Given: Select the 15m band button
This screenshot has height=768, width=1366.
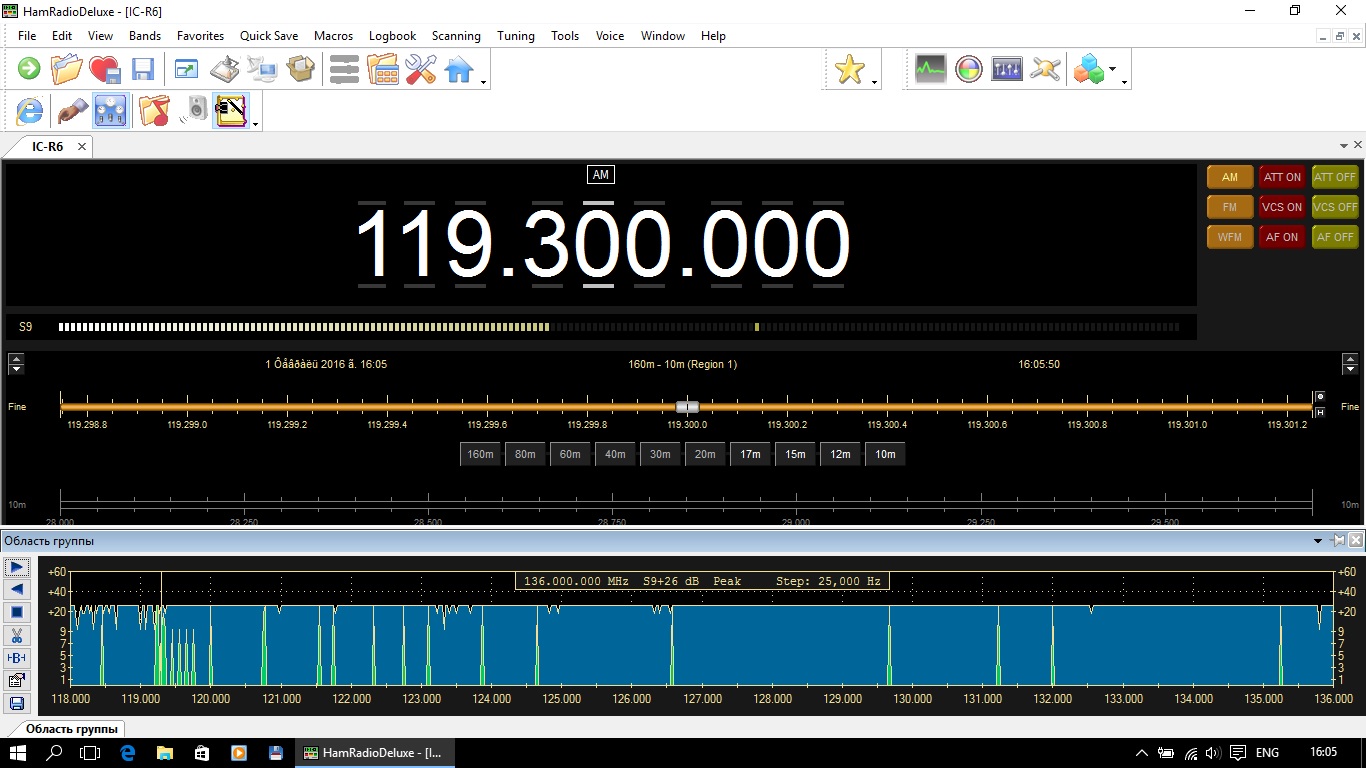Looking at the screenshot, I should [795, 454].
